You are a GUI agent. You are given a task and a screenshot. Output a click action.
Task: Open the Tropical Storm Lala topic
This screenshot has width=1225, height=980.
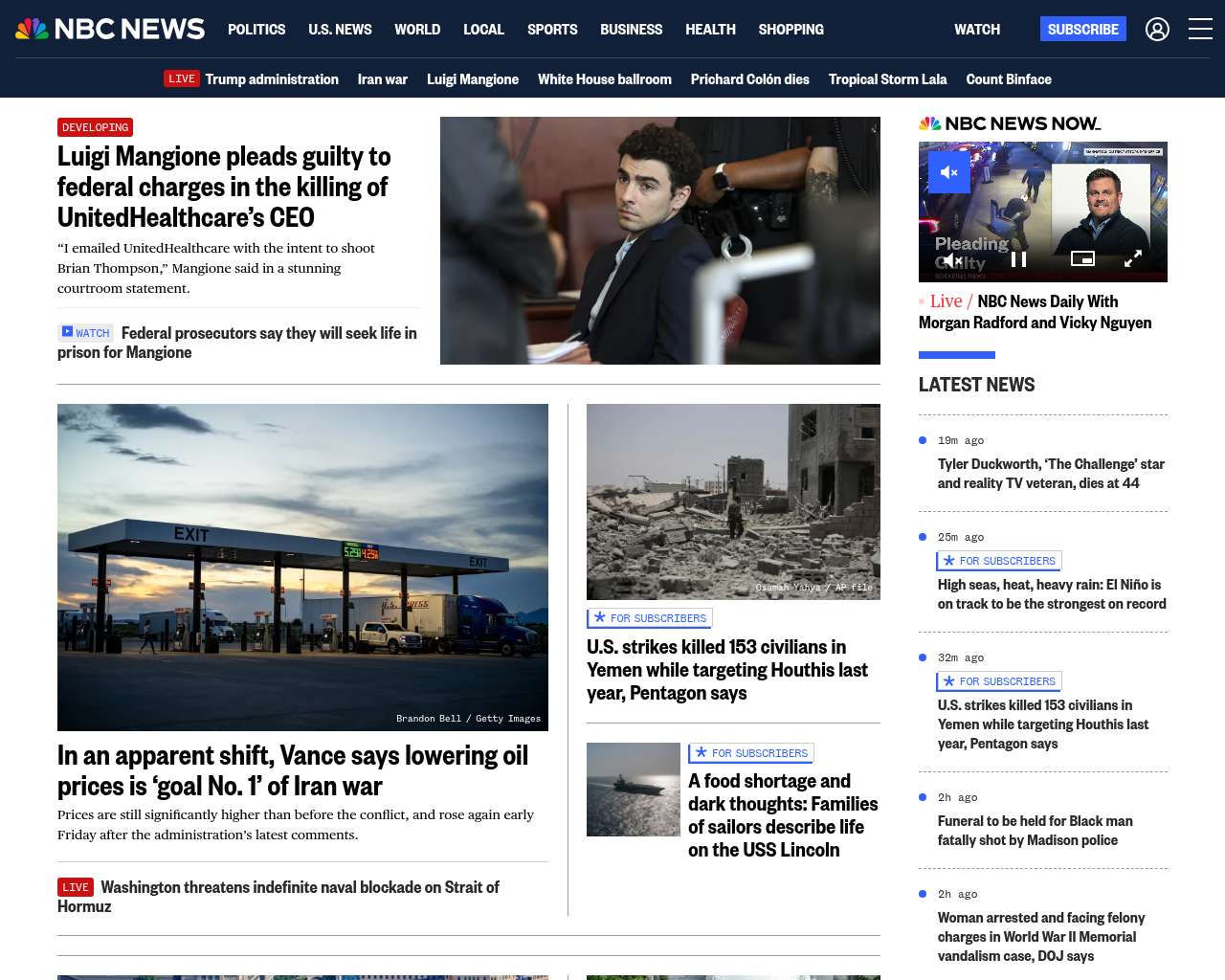pyautogui.click(x=888, y=79)
